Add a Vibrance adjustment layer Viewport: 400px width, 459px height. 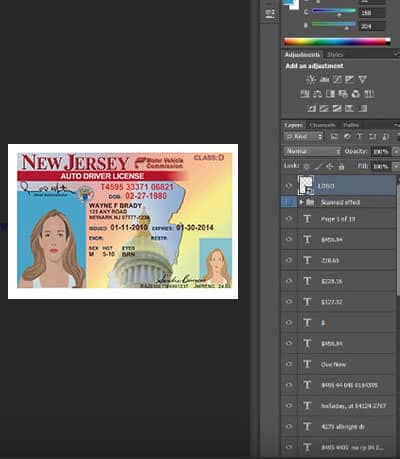point(362,79)
